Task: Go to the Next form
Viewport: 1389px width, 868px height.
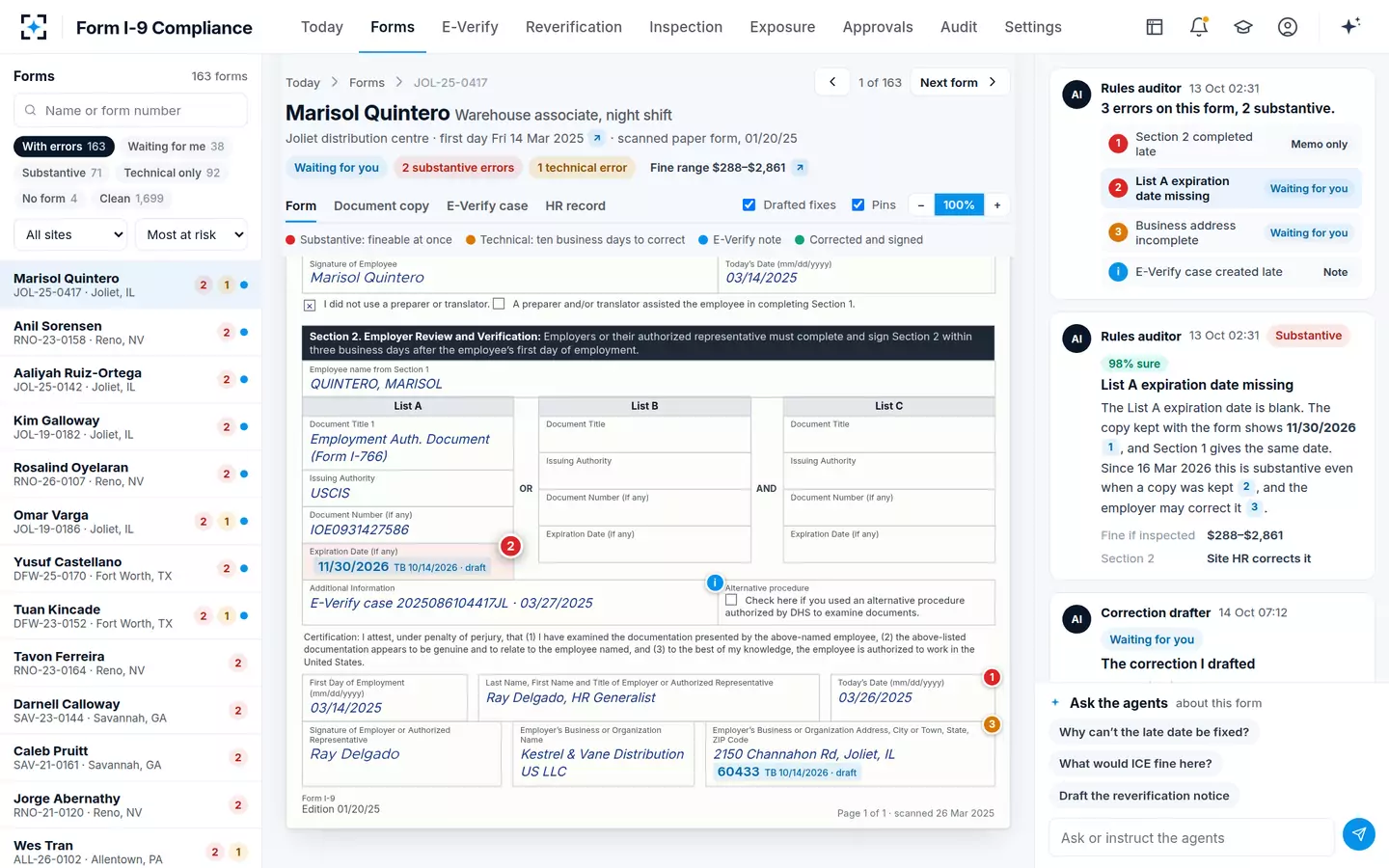Action: pos(959,82)
